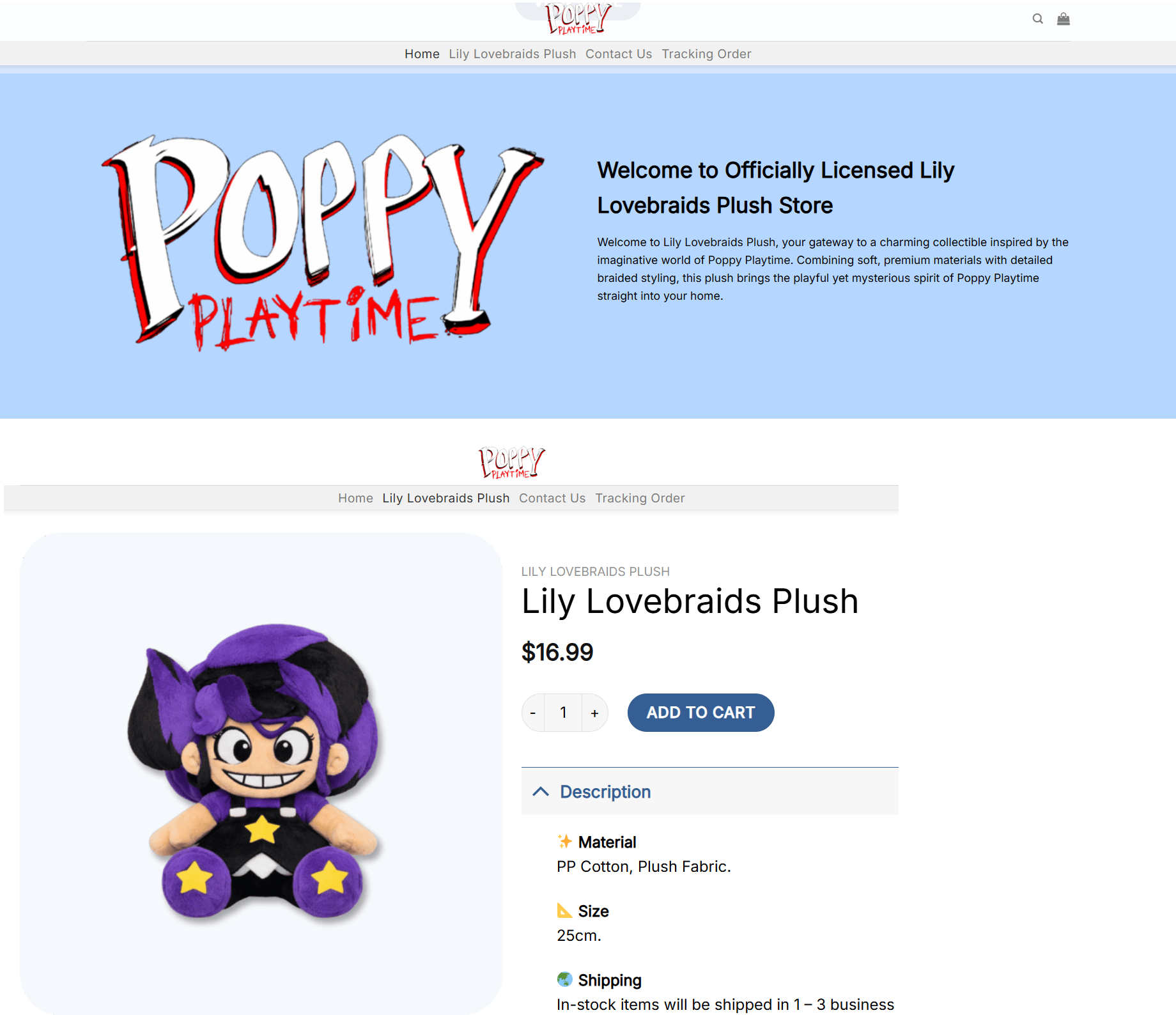Open the shopping bag cart icon
1176x1015 pixels.
1063,19
